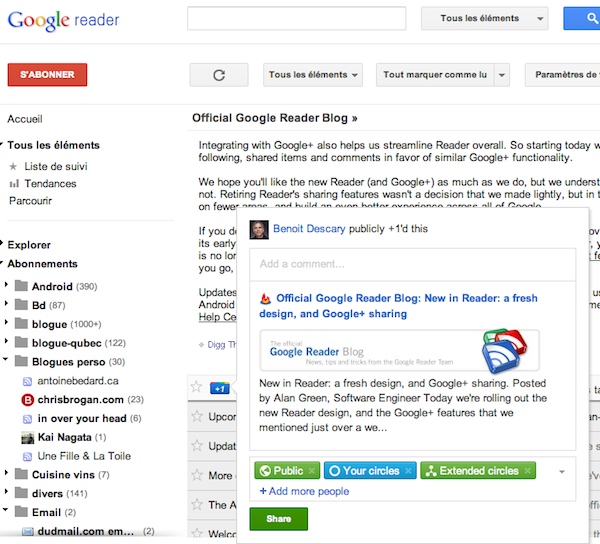This screenshot has width=600, height=544.
Task: Open the Tout marquer comme lu arrow dropdown
Action: pos(502,75)
